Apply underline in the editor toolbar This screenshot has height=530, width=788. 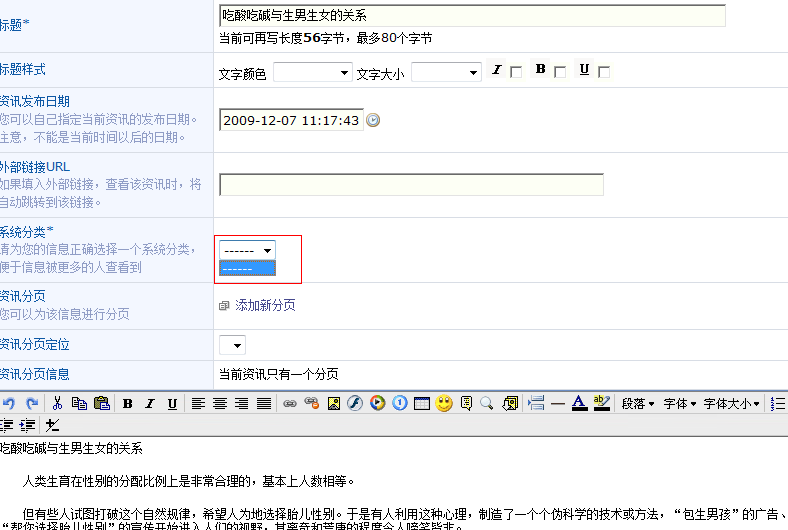[x=172, y=403]
